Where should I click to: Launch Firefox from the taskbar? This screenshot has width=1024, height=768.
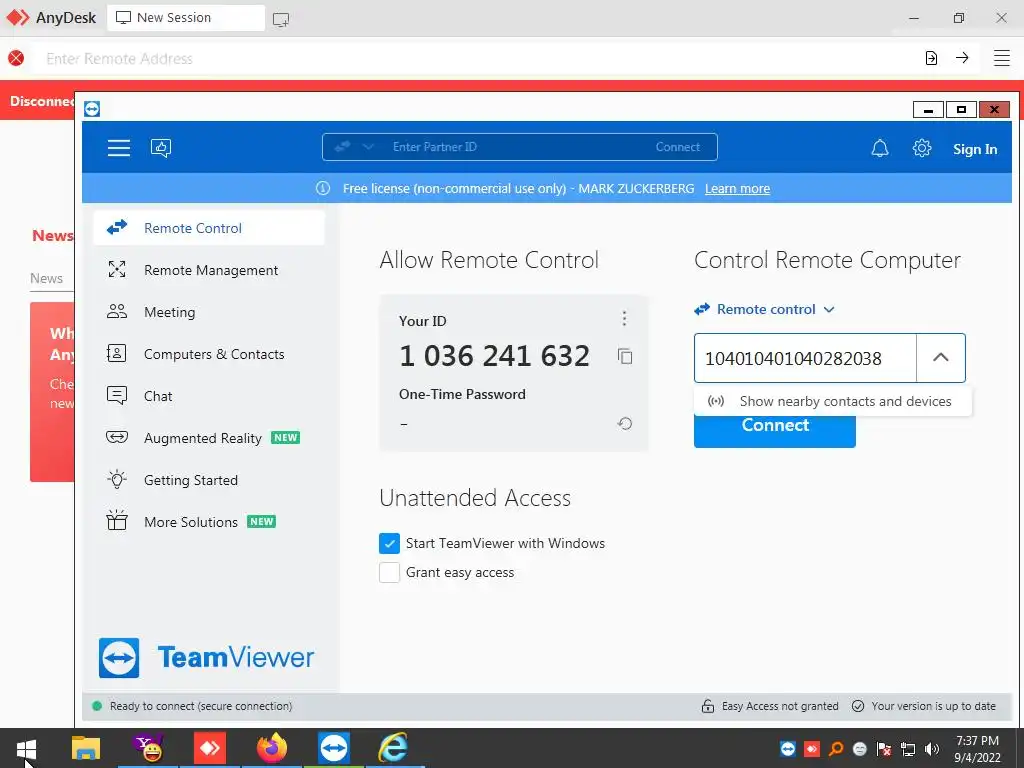(272, 748)
